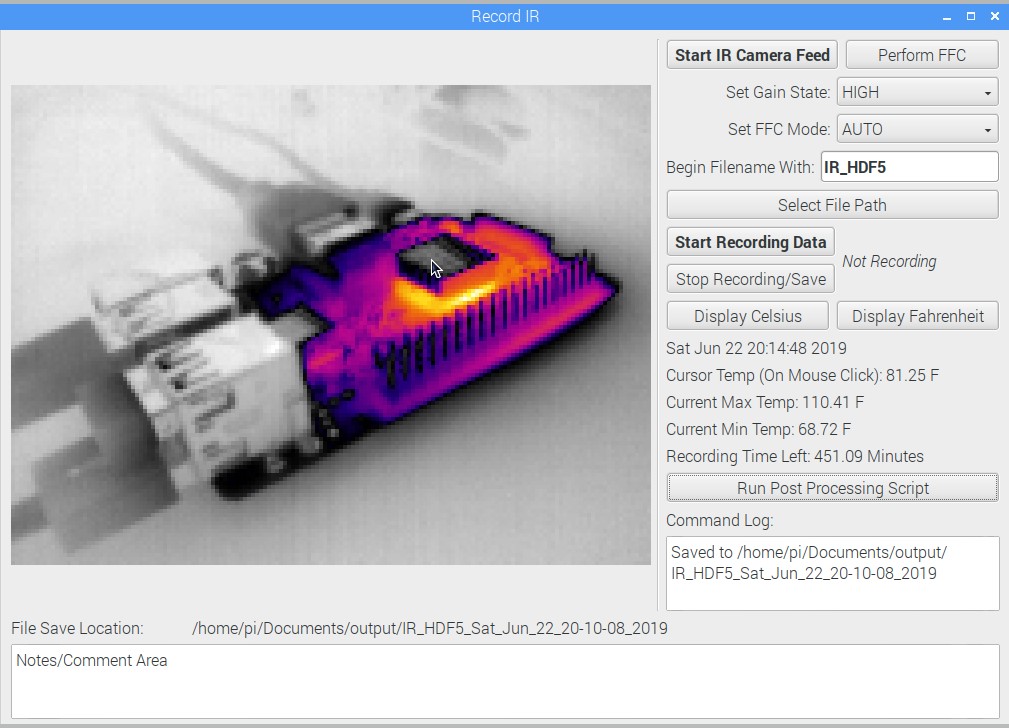This screenshot has width=1009, height=728.
Task: Click Start IR Camera Feed button
Action: click(752, 55)
